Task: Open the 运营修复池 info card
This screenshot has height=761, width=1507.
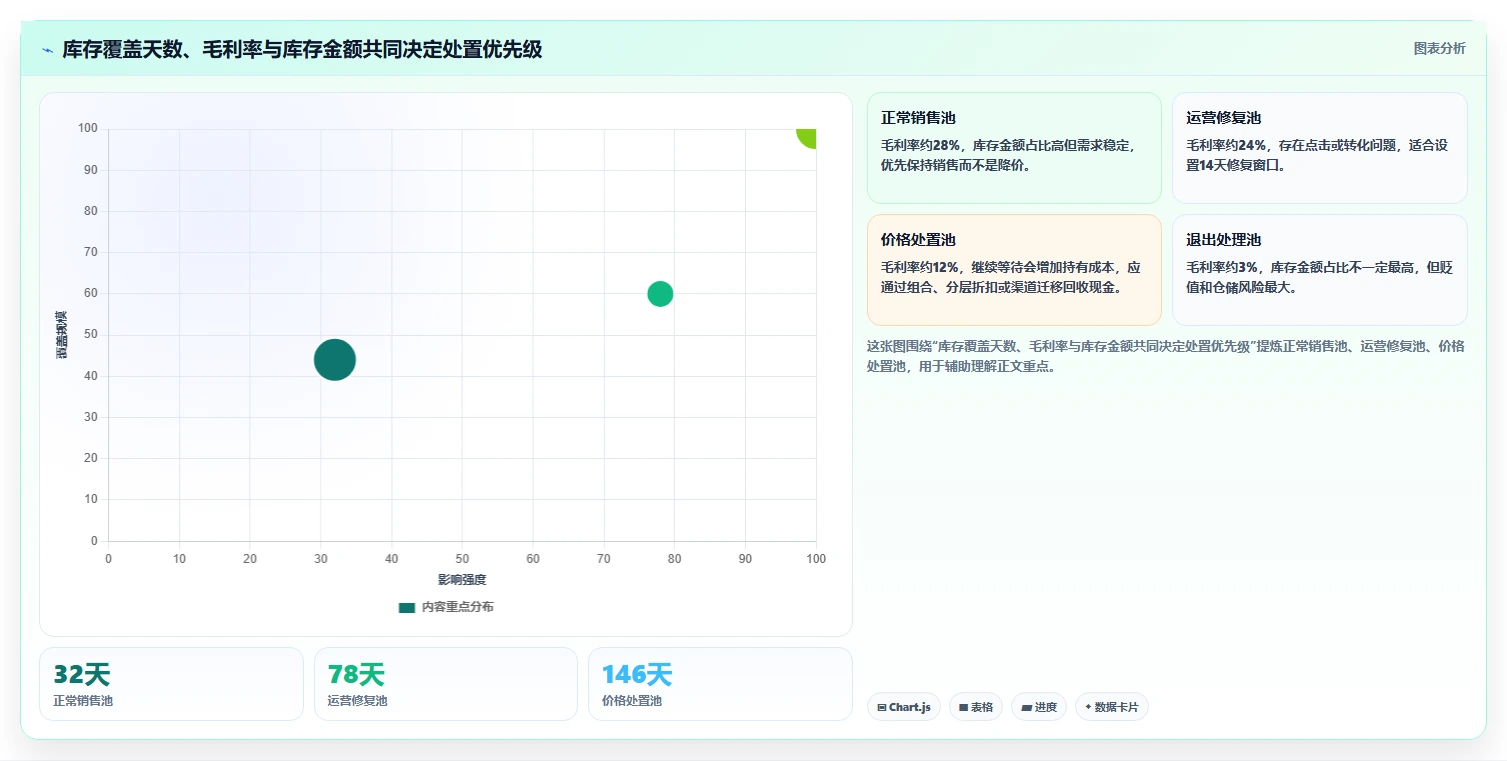Action: click(1319, 148)
